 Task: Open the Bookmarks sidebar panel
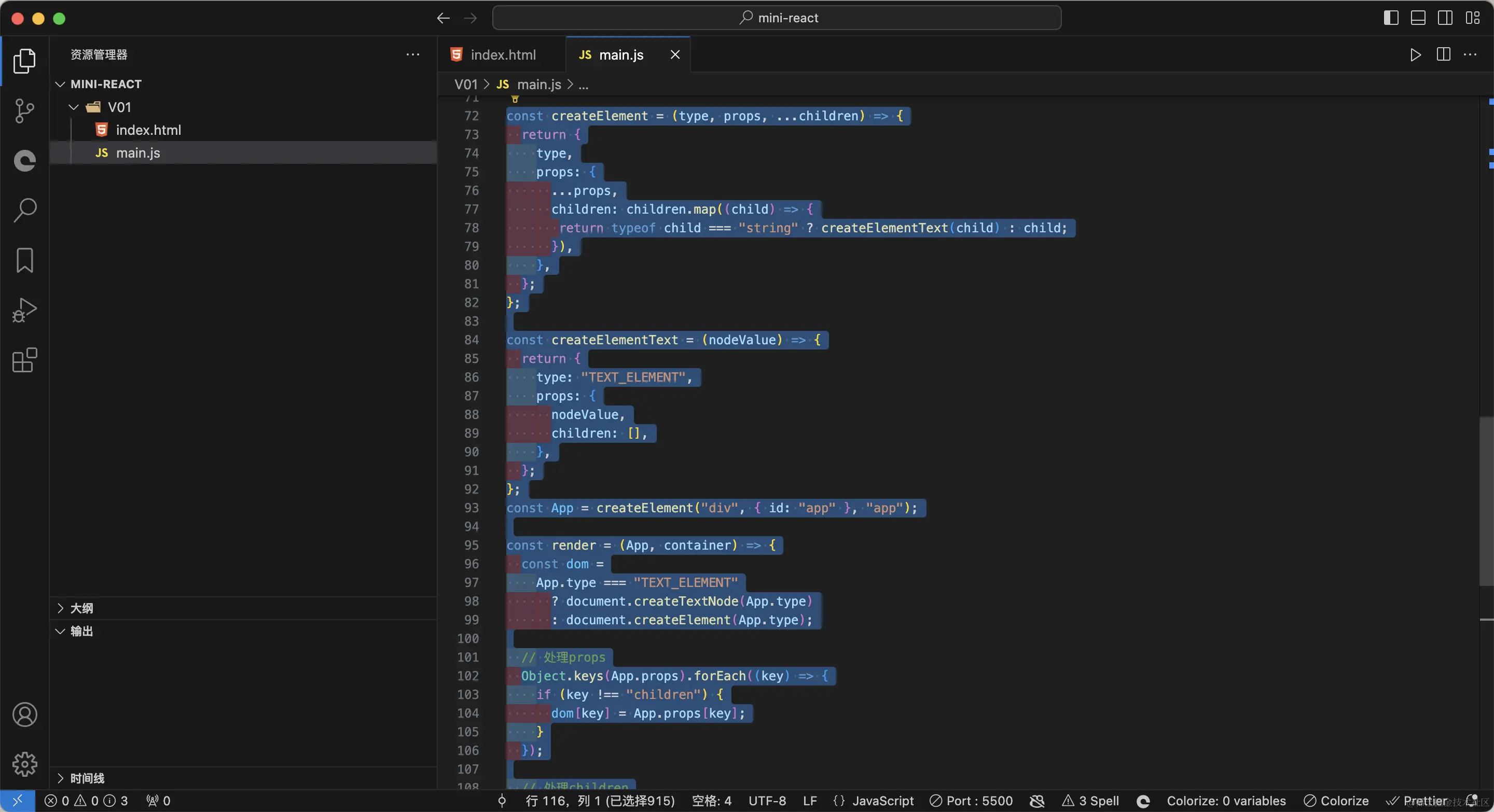pos(24,261)
